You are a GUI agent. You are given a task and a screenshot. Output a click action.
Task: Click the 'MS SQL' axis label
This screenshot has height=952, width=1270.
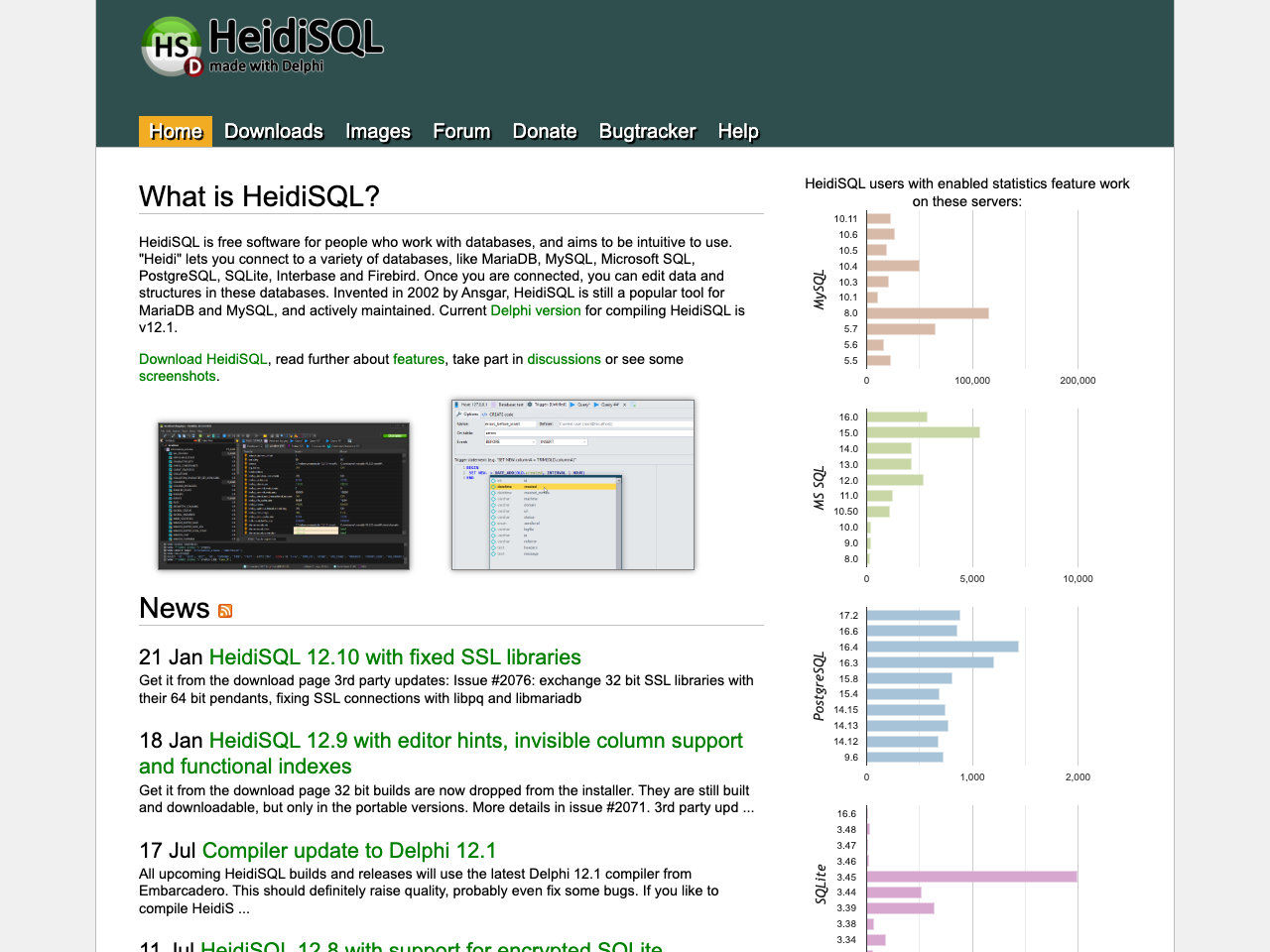click(x=820, y=488)
